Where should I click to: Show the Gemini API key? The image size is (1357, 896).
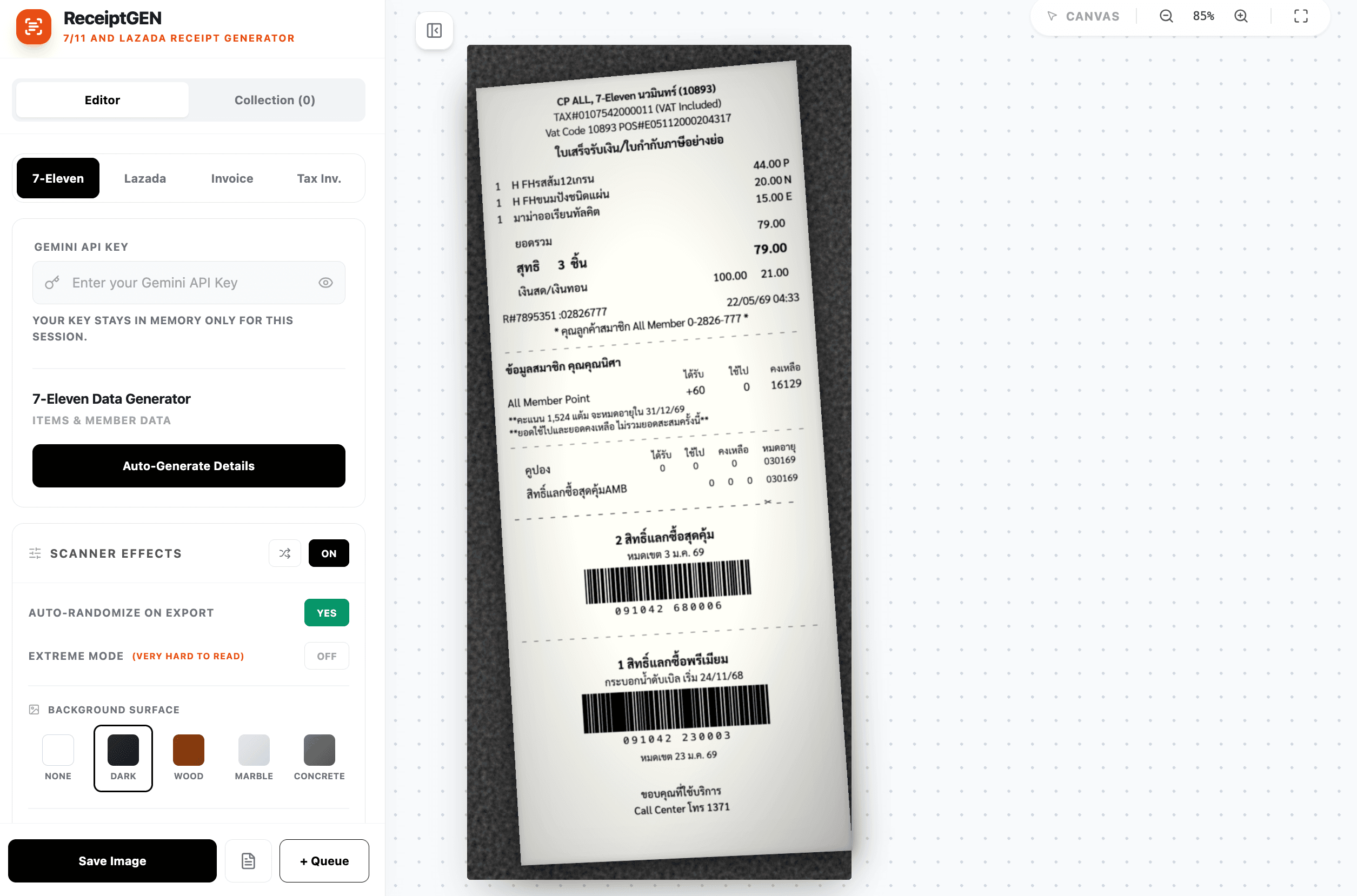click(x=326, y=283)
